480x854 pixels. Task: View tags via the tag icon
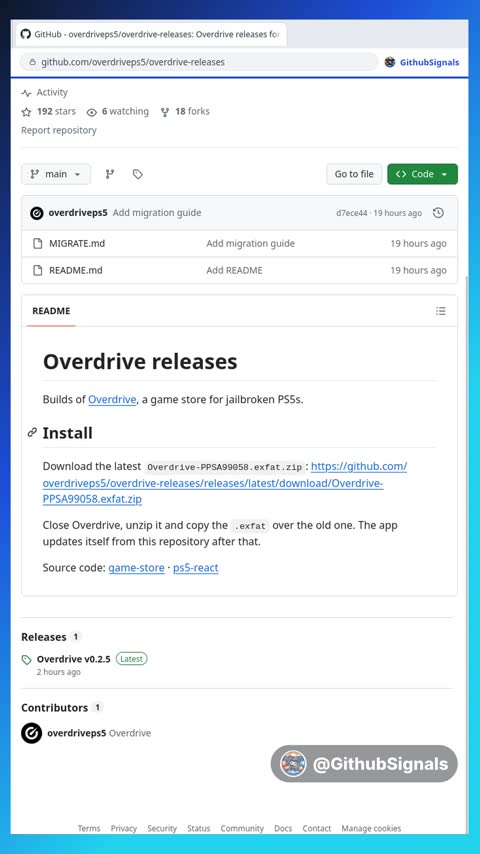tap(138, 174)
